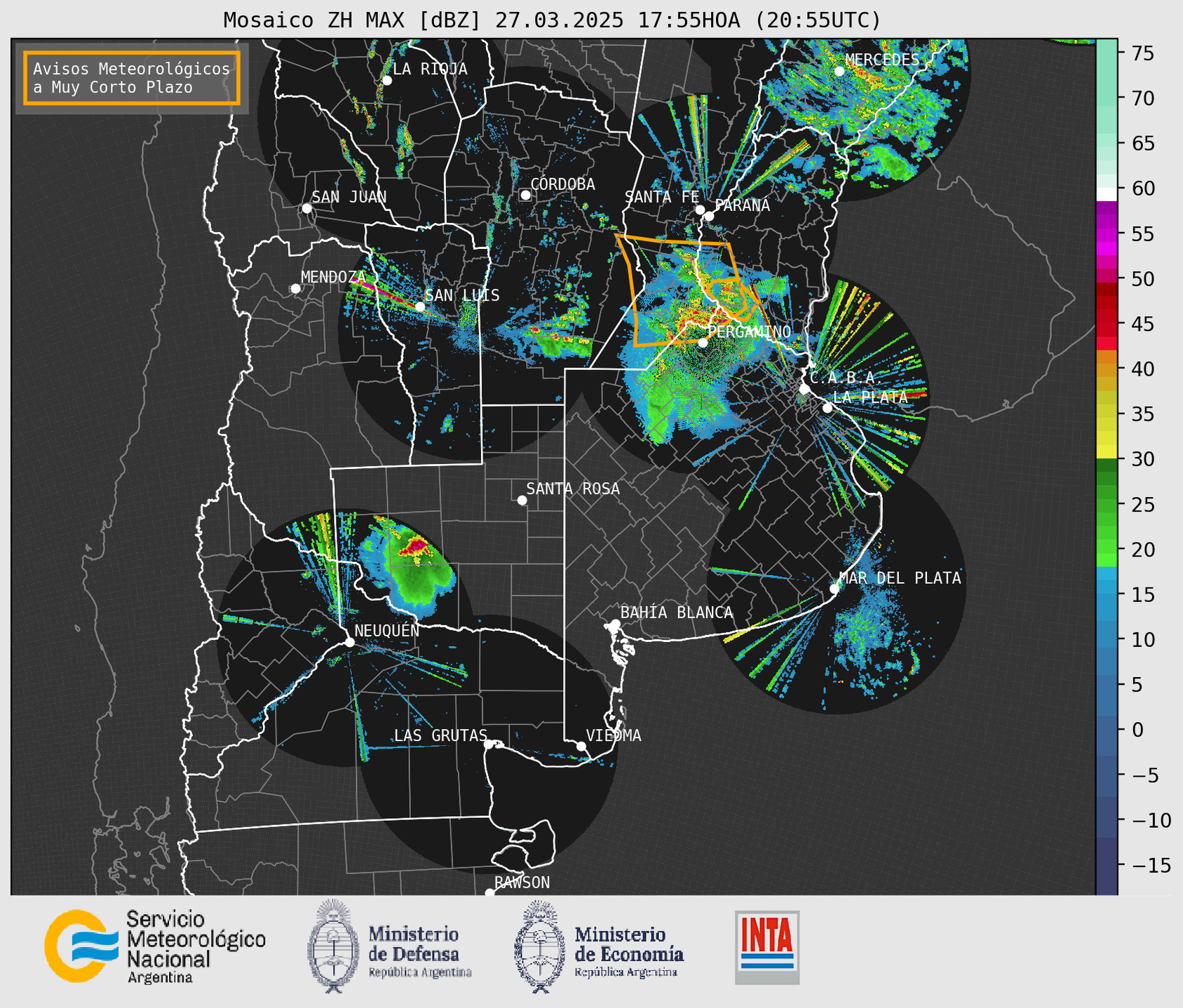Select the MERCEDES city label
The width and height of the screenshot is (1183, 1008).
(882, 60)
